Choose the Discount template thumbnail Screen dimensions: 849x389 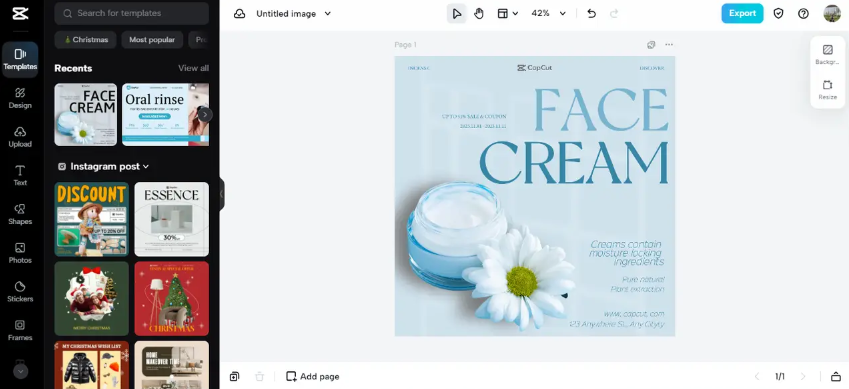pos(92,219)
